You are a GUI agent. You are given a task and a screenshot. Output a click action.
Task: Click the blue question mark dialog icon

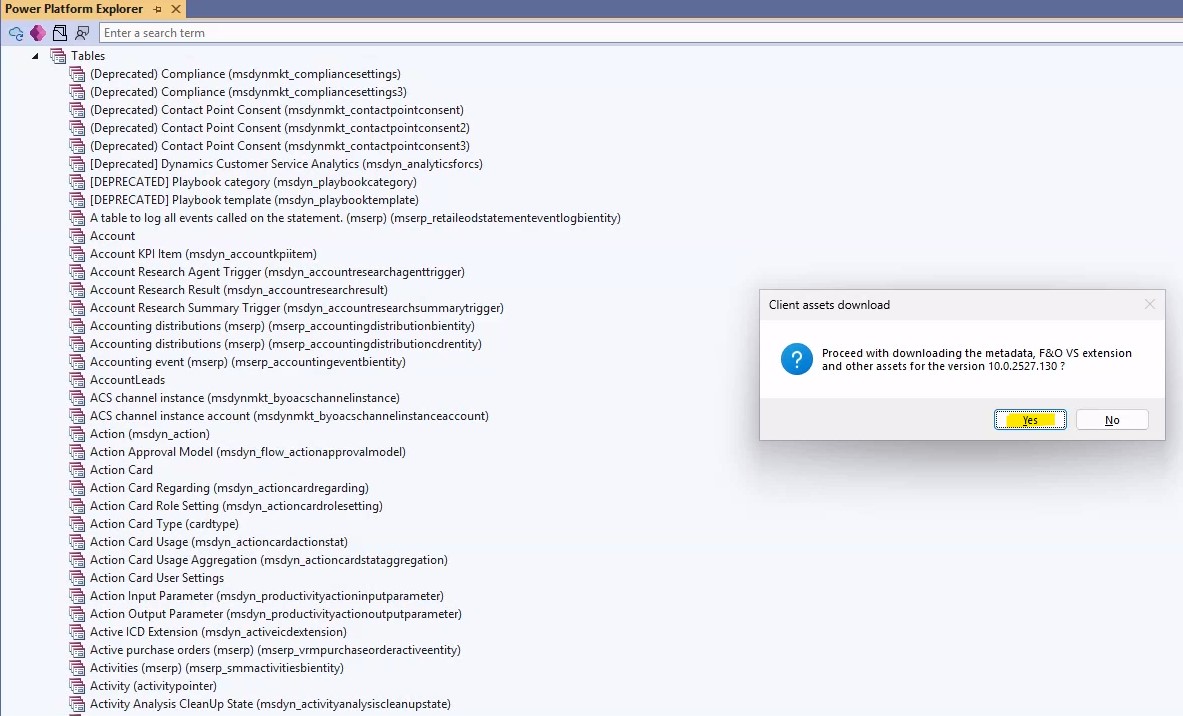click(797, 359)
